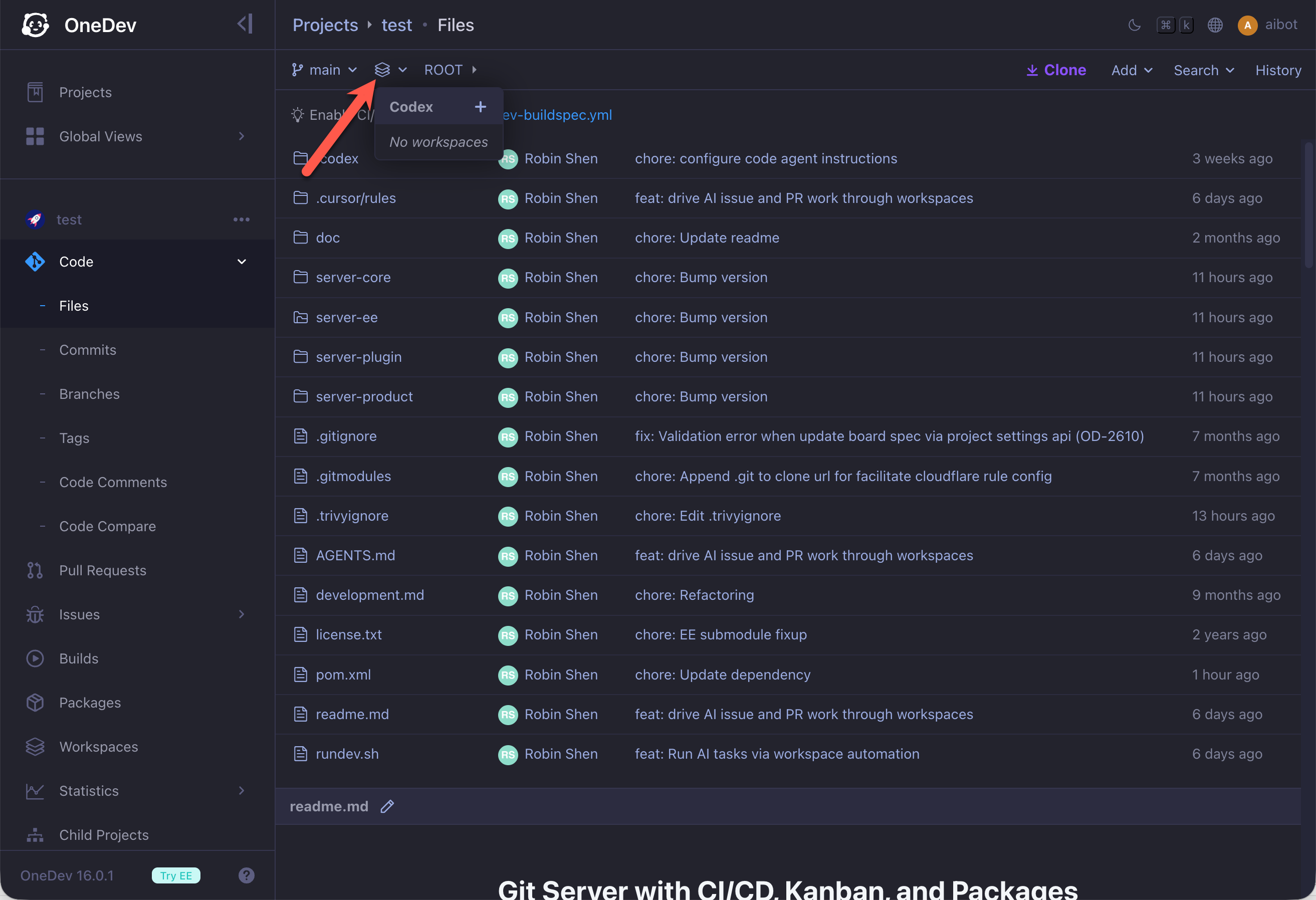Open test project more options menu
The height and width of the screenshot is (900, 1316).
coord(241,219)
